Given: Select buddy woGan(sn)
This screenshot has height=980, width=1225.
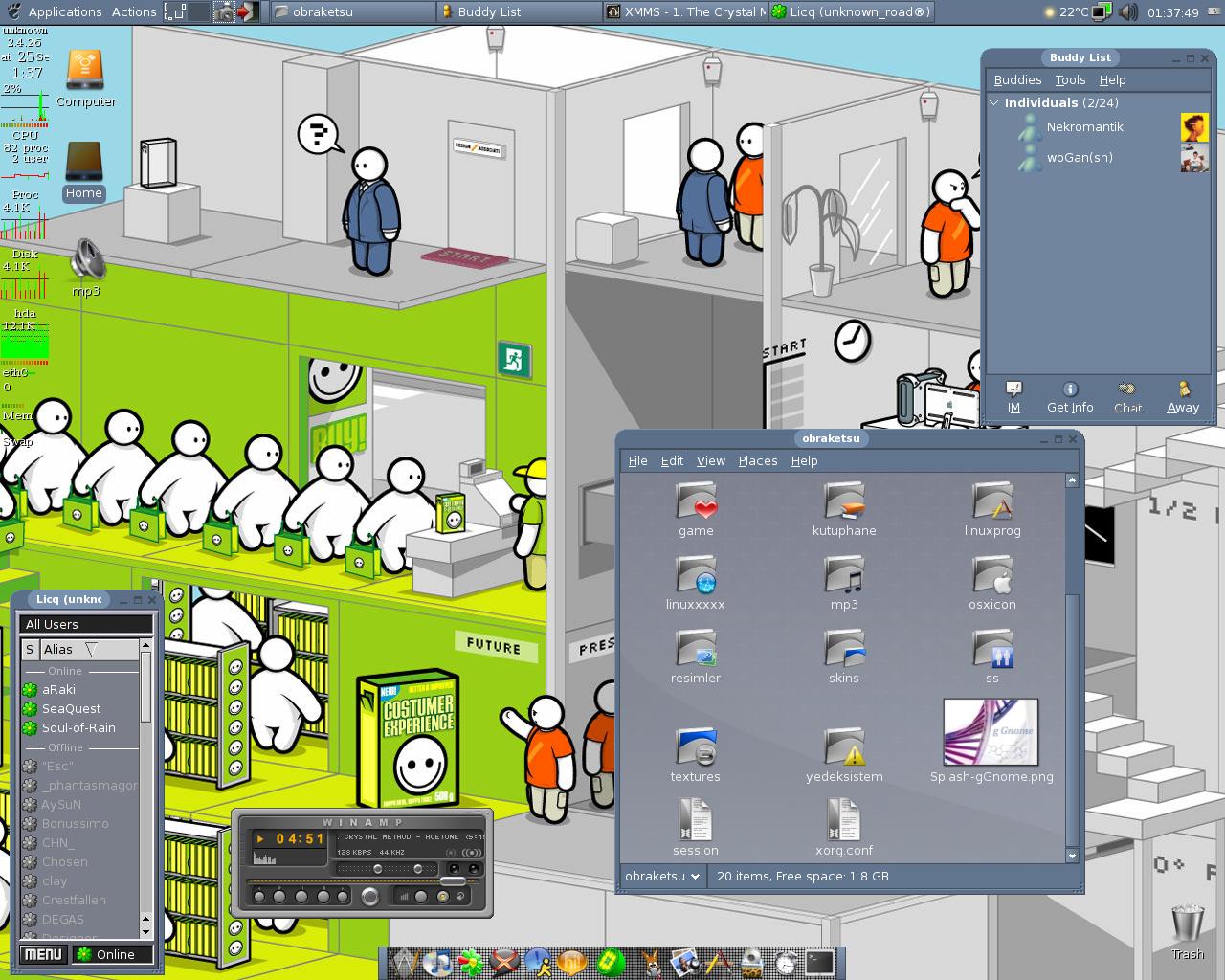Looking at the screenshot, I should pos(1099,157).
